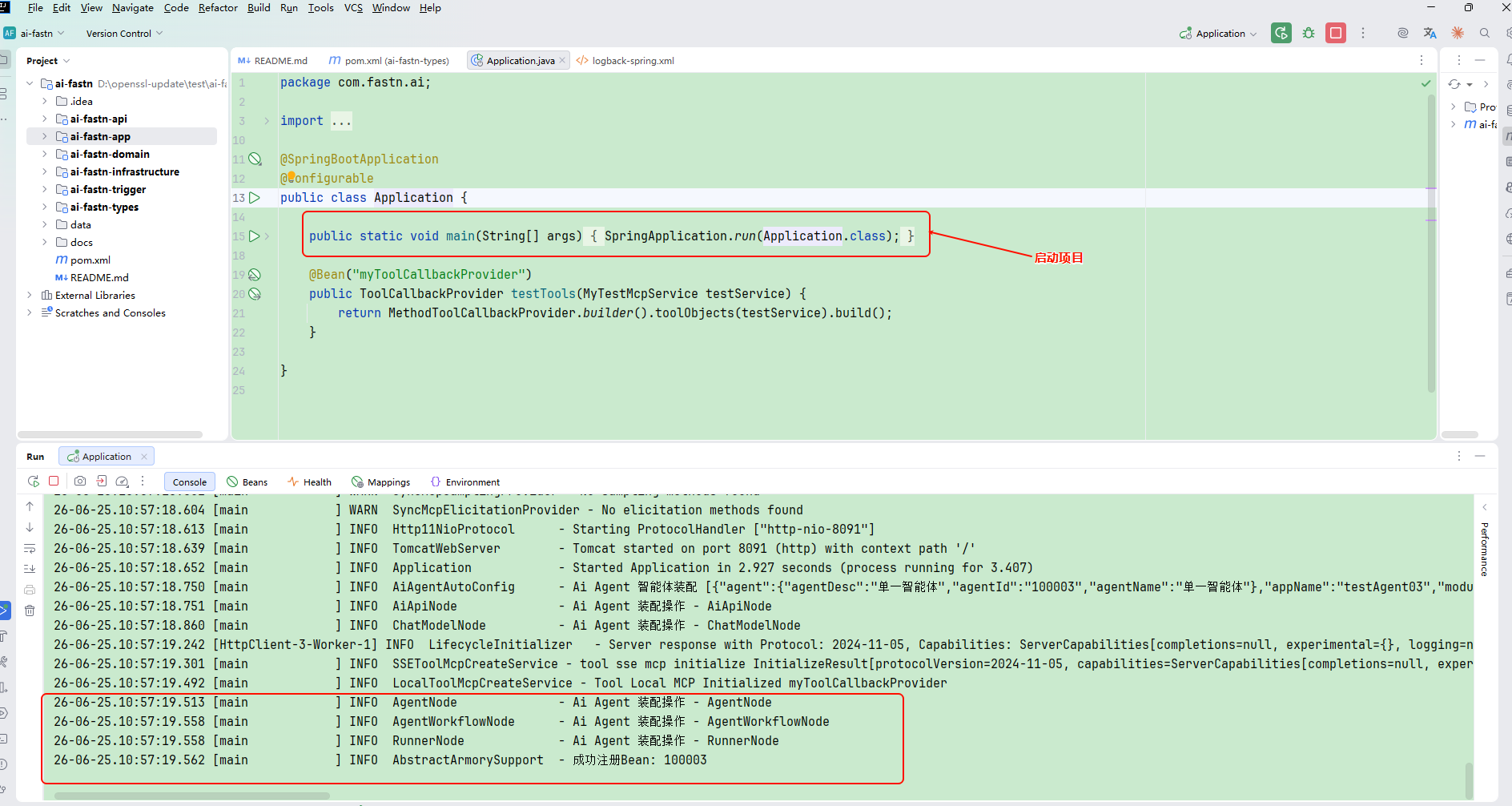
Task: Open the Version Control dropdown
Action: click(124, 34)
